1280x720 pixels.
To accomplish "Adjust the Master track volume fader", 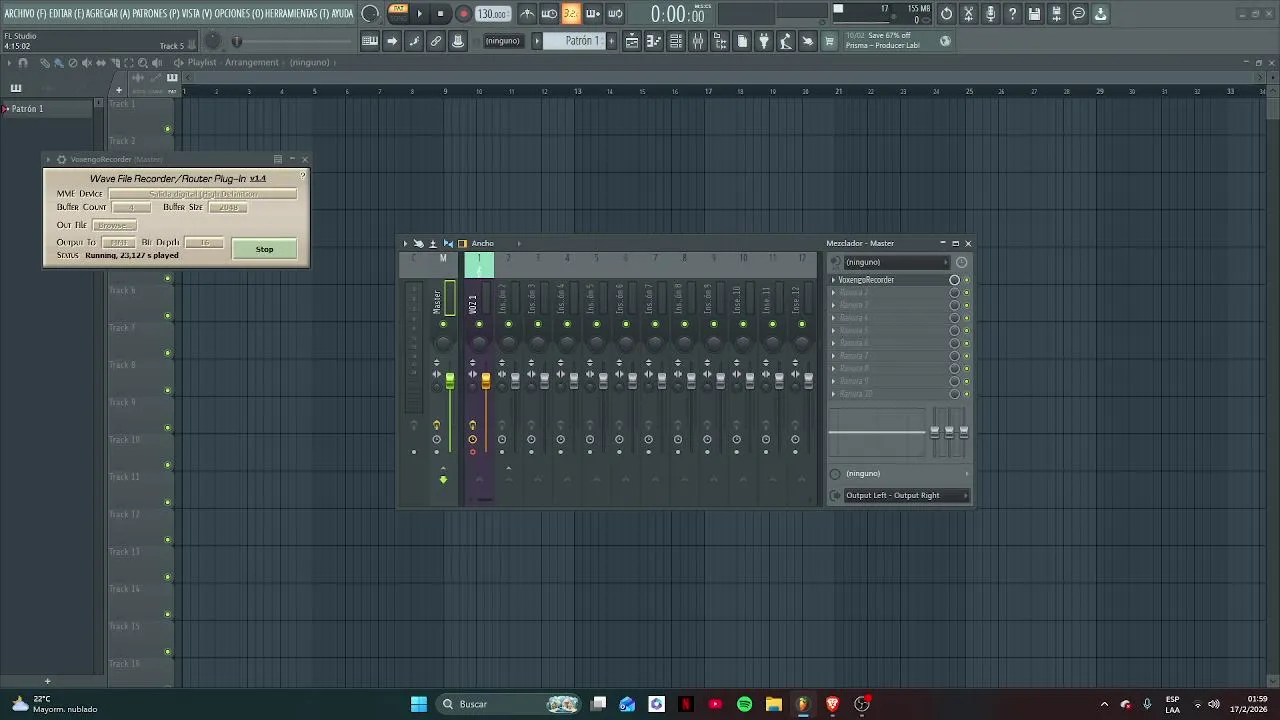I will pyautogui.click(x=450, y=381).
